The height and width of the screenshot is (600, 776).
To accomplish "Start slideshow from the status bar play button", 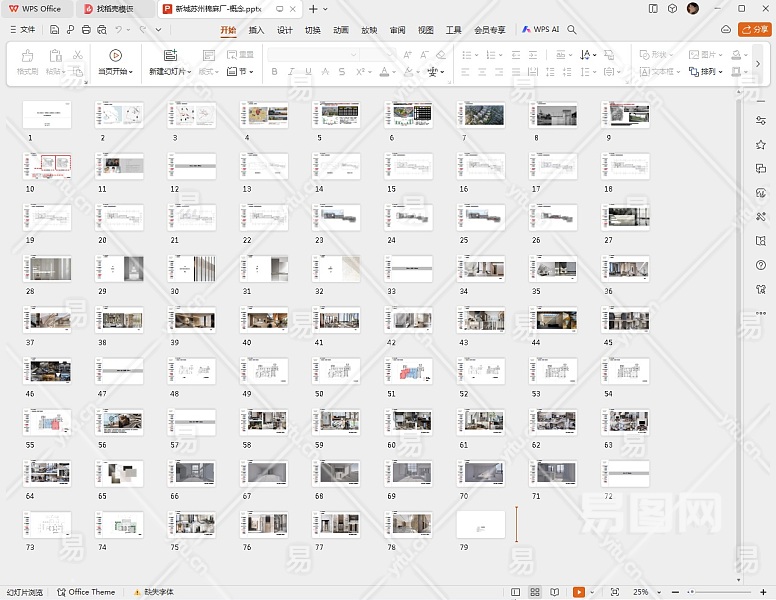I will [x=578, y=592].
